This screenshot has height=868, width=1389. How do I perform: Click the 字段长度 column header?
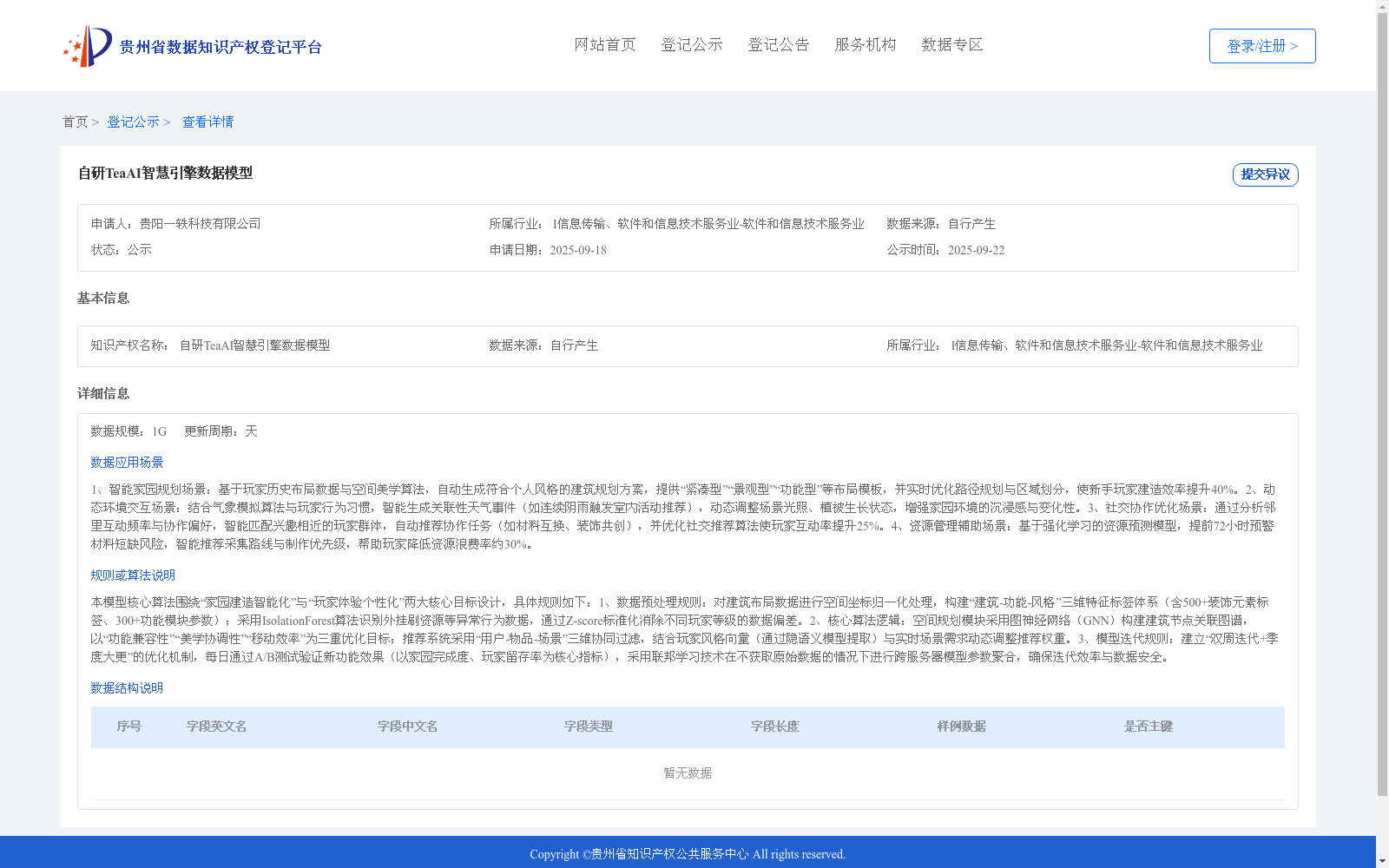775,727
